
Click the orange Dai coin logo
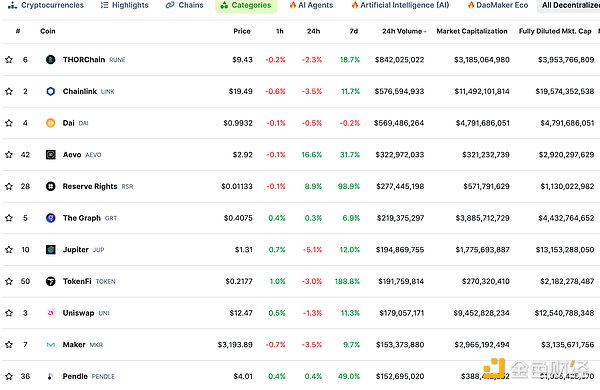[x=51, y=123]
